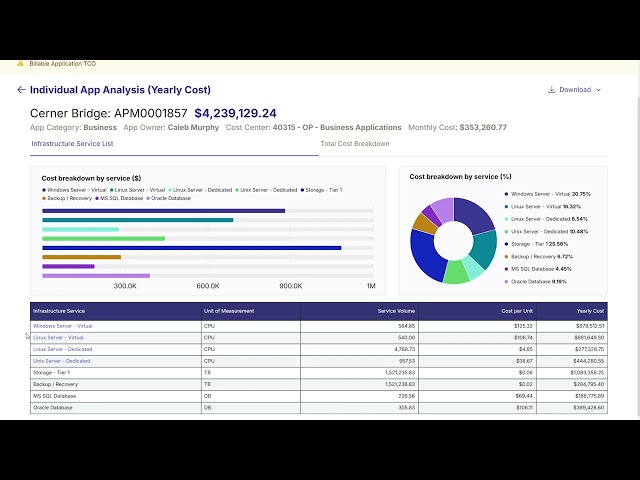Open the Linux Server - Virtual table link
The height and width of the screenshot is (480, 640).
point(58,338)
